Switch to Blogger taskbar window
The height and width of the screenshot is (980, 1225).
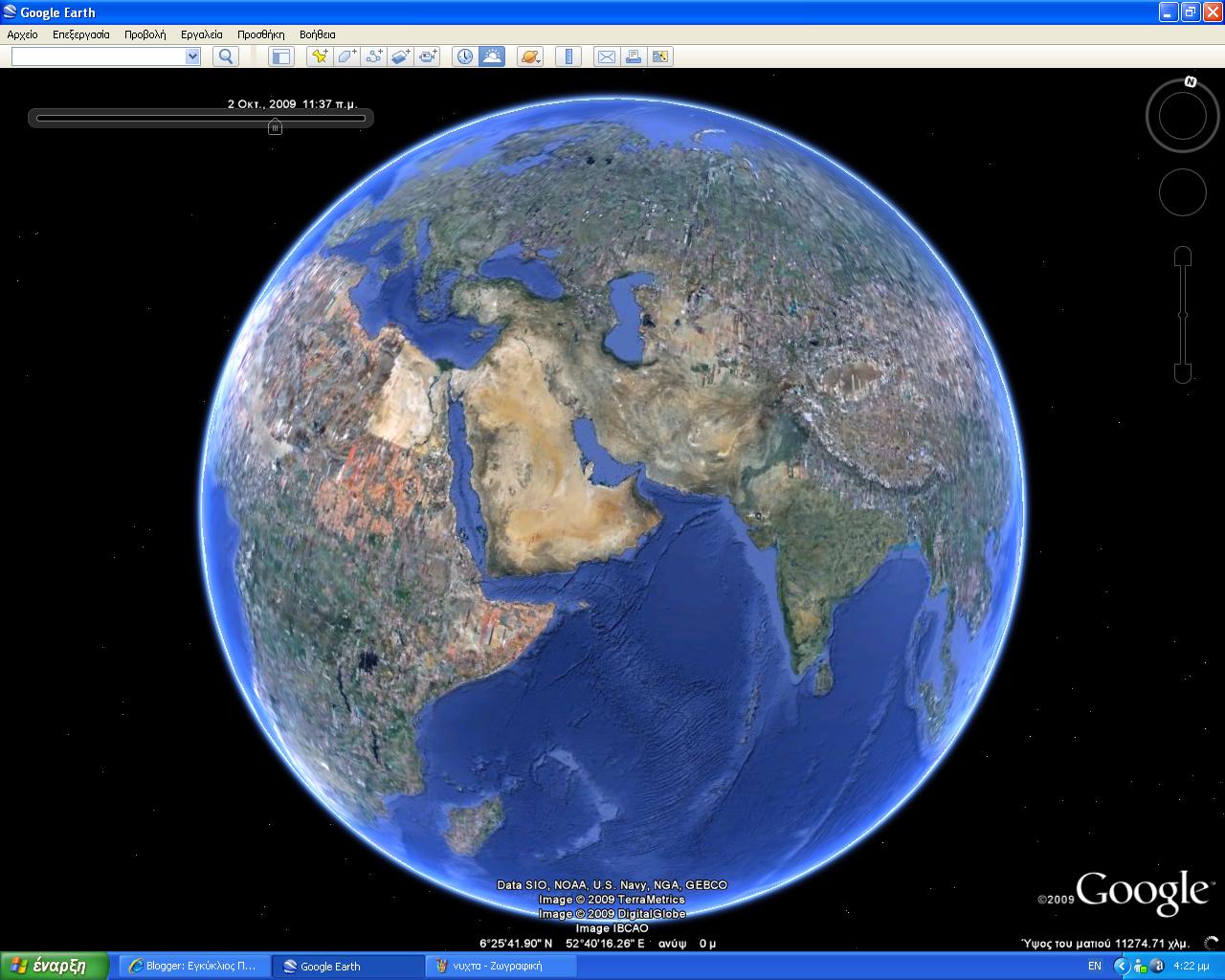[x=194, y=966]
